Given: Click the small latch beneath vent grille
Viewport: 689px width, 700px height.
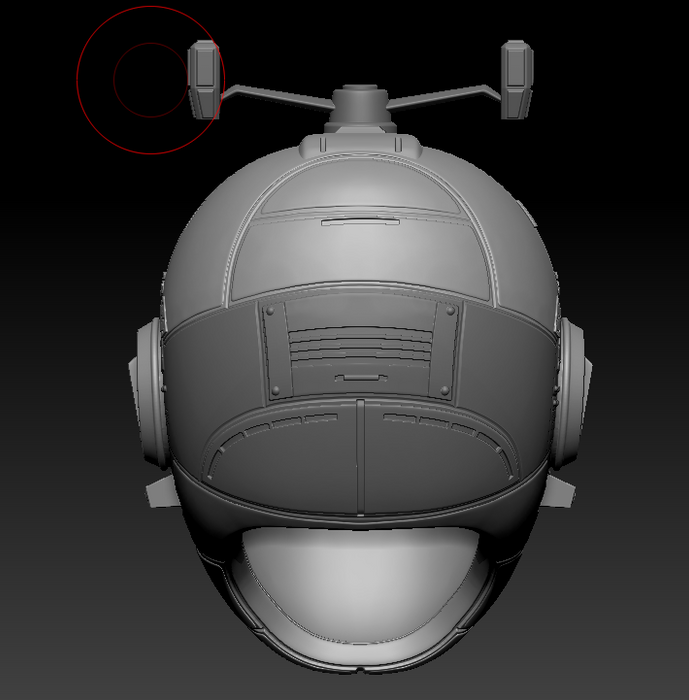Looking at the screenshot, I should 358,378.
